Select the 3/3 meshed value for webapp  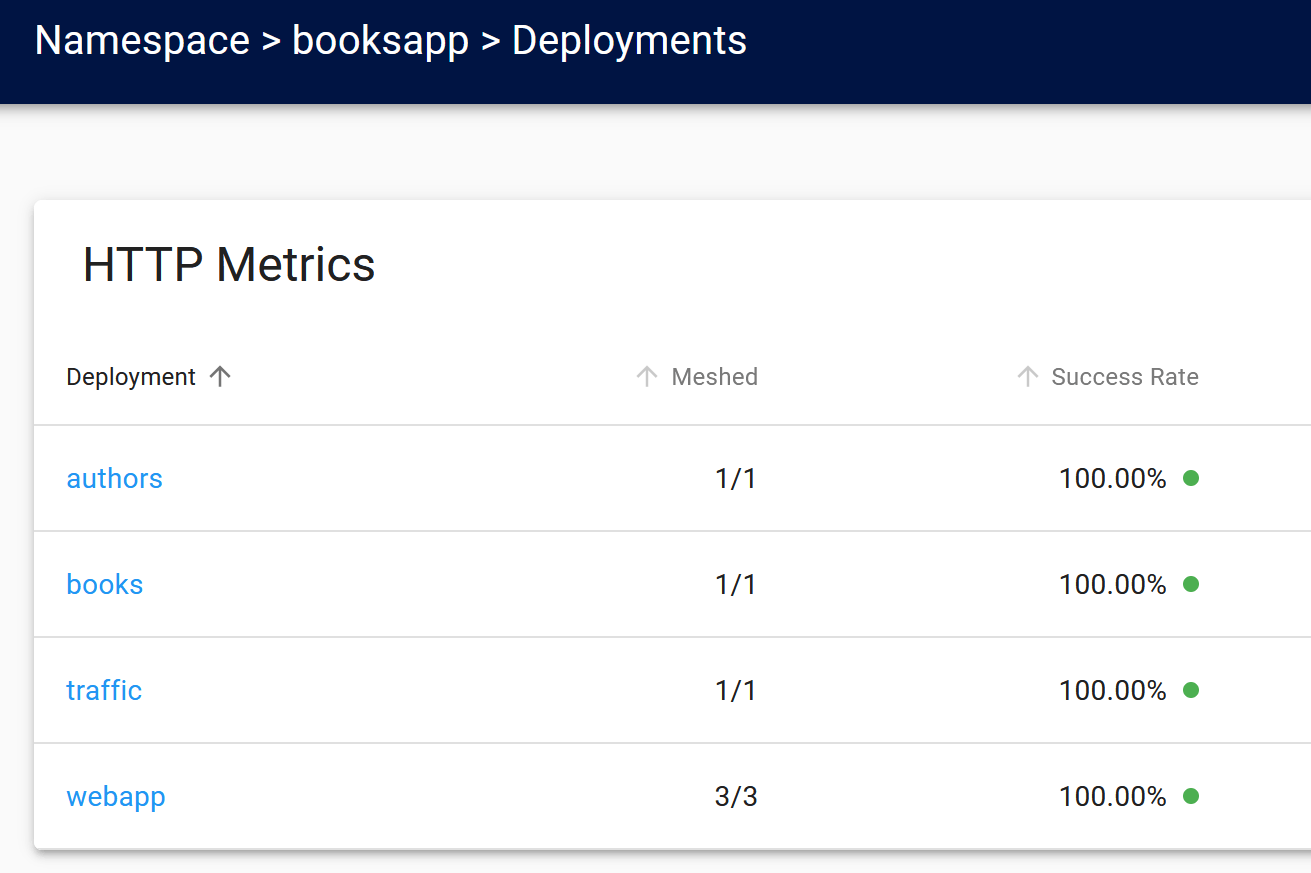(x=736, y=797)
